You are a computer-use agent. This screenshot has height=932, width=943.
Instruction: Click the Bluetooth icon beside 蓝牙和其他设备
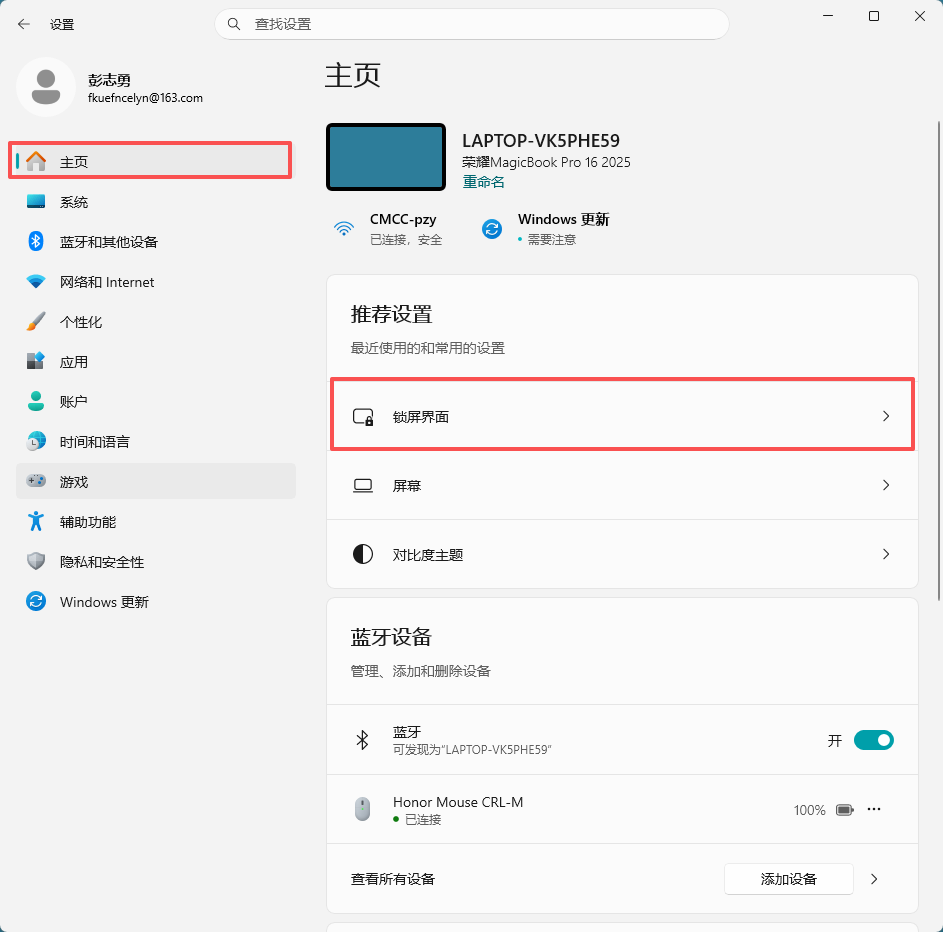36,241
